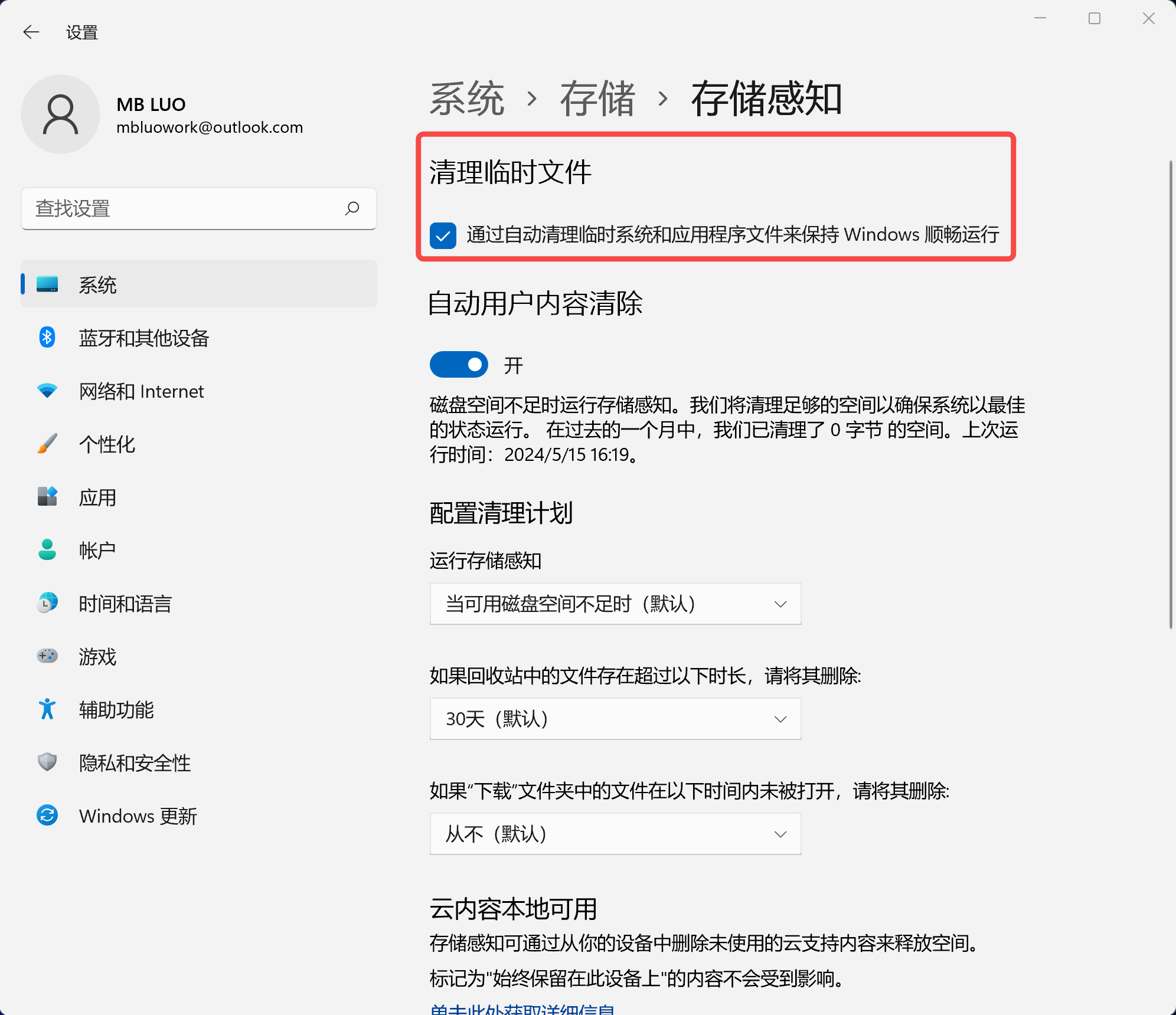Go to the 存储 breadcrumb page
The image size is (1176, 1015).
point(598,100)
